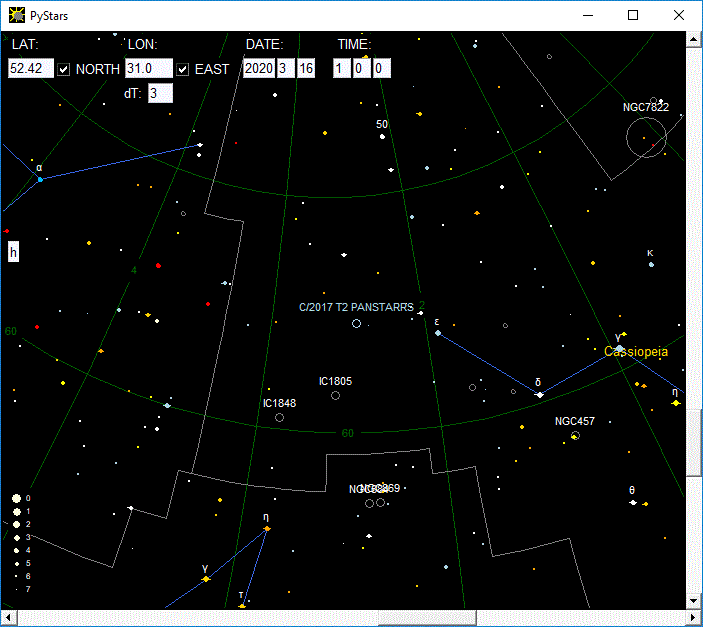Click magnitude 4 legend dot
This screenshot has height=627, width=703.
pos(17,550)
